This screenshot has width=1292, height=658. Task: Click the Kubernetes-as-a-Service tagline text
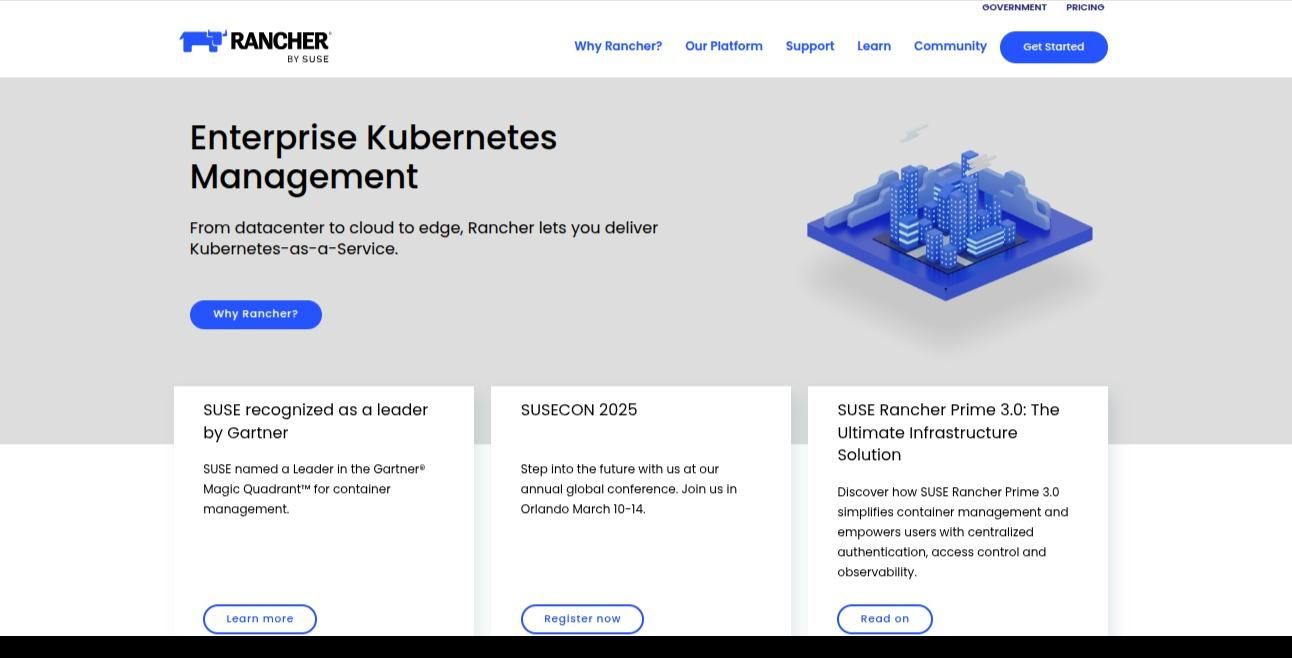tap(424, 238)
